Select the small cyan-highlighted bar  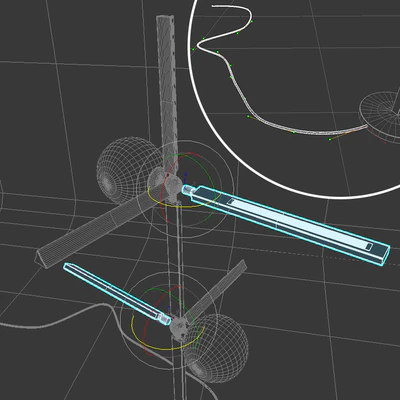(x=117, y=294)
